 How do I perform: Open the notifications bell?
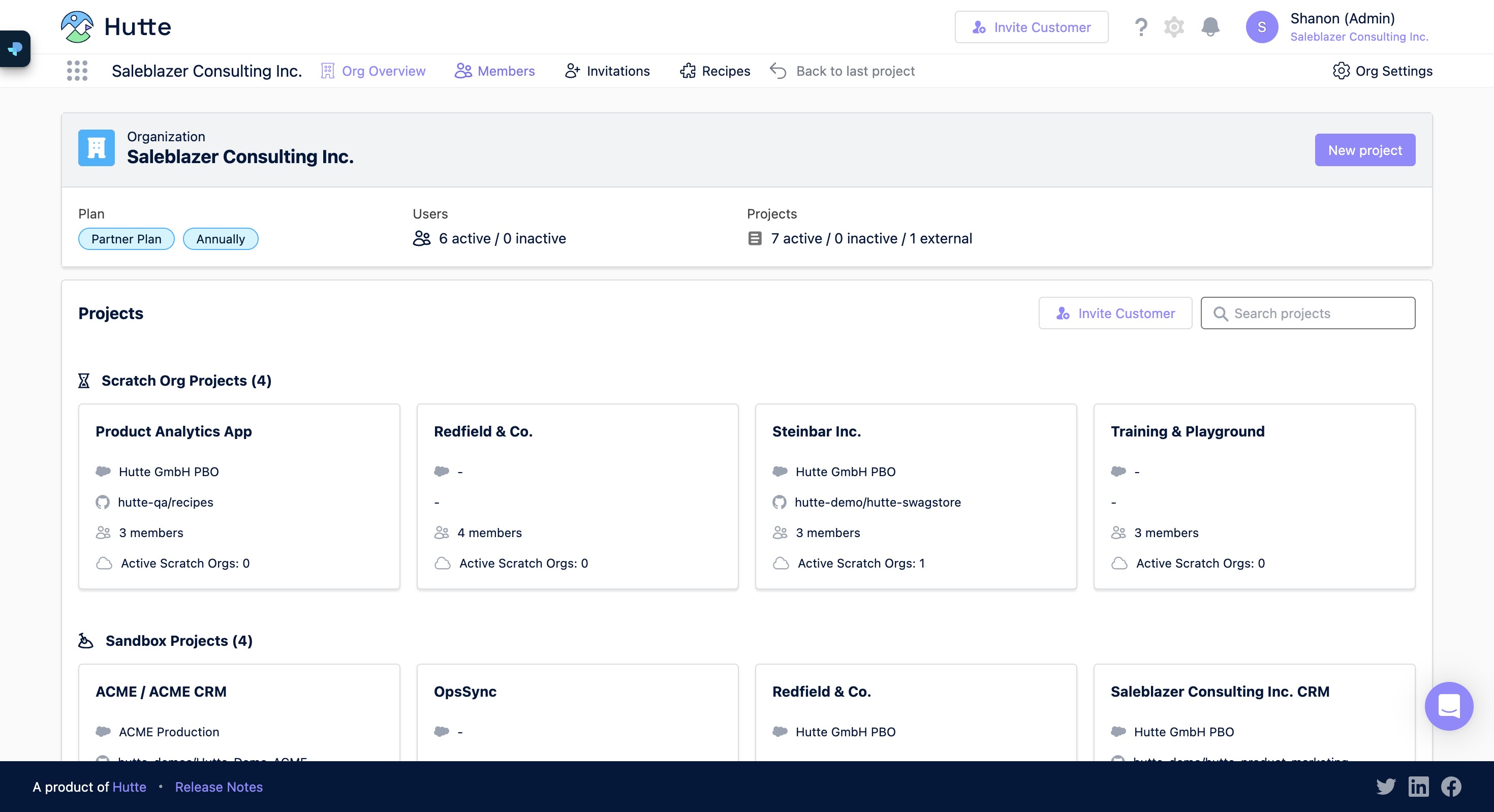click(1210, 27)
